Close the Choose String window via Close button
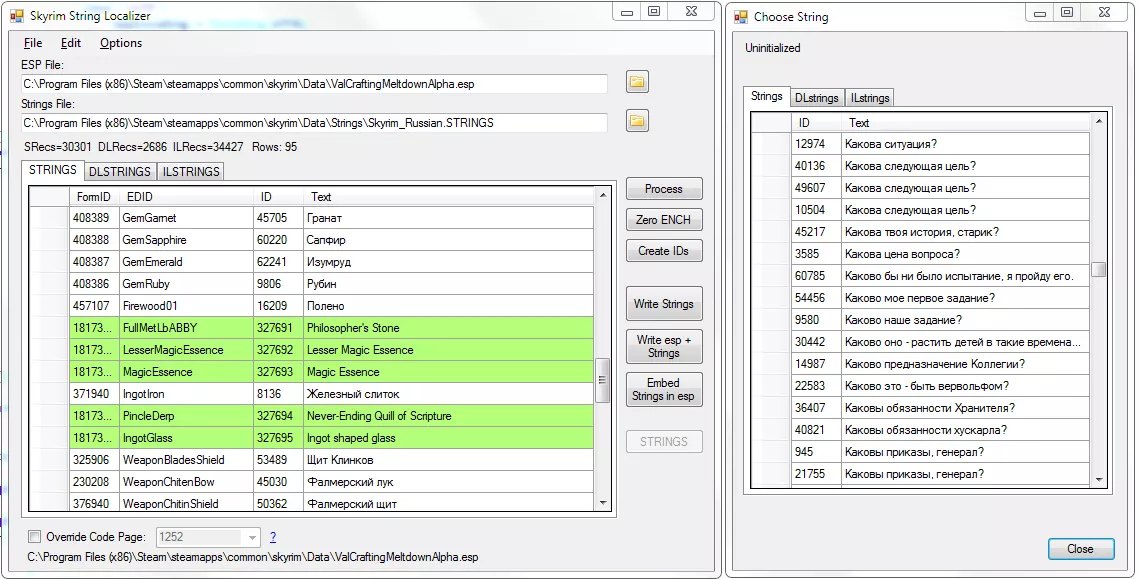This screenshot has width=1138, height=579. 1081,549
